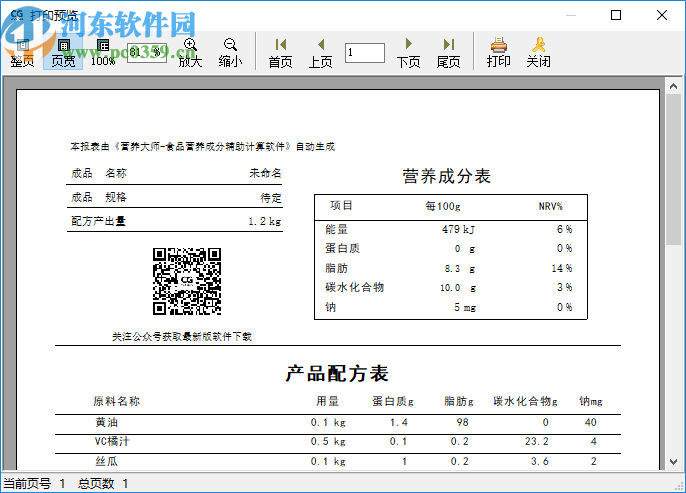
Task: Print the report with 打印 icon
Action: pos(498,52)
